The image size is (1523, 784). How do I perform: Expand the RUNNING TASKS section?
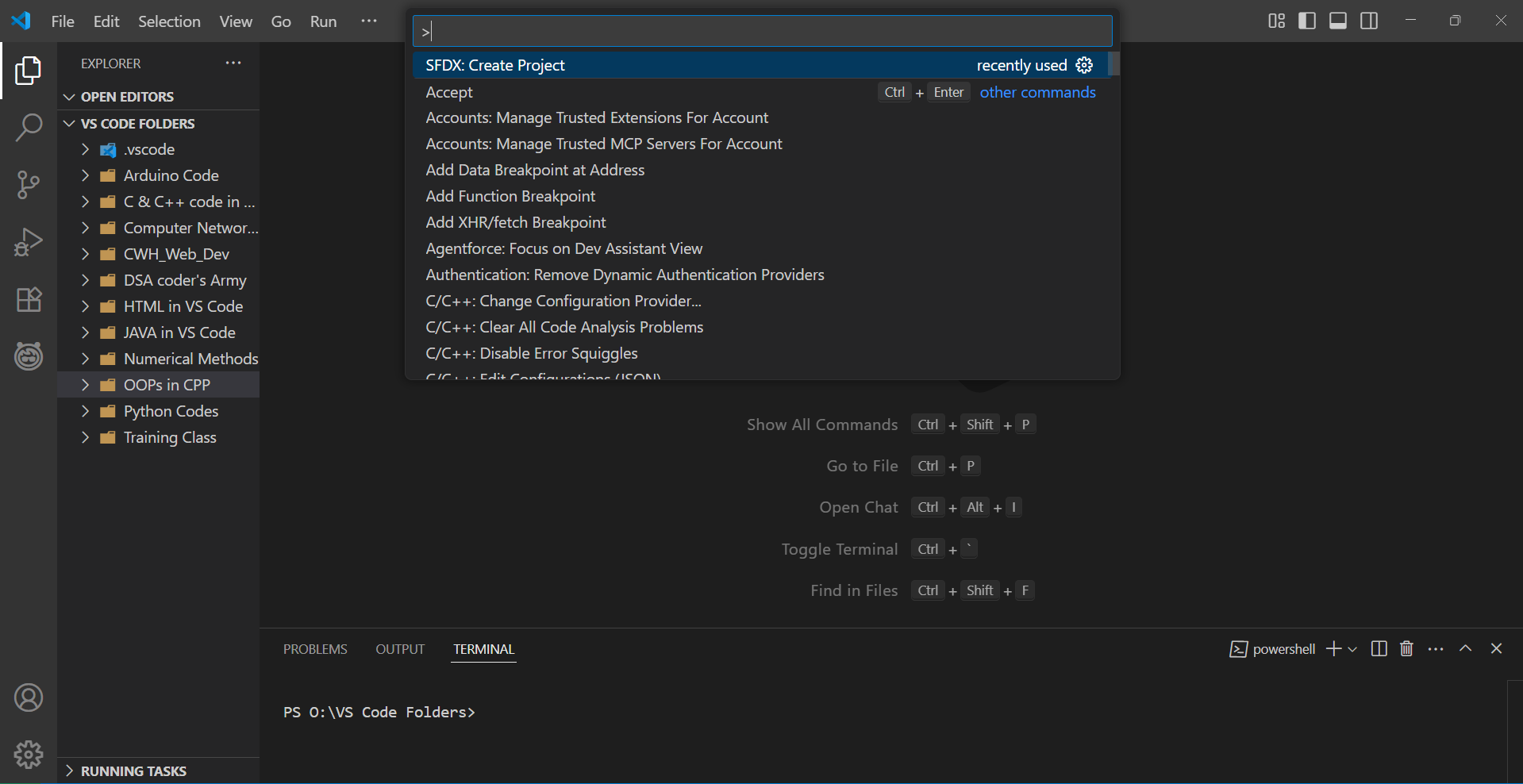(159, 771)
